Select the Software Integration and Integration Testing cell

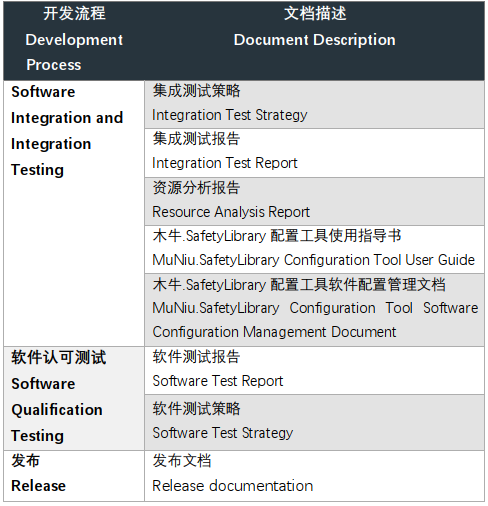click(74, 213)
